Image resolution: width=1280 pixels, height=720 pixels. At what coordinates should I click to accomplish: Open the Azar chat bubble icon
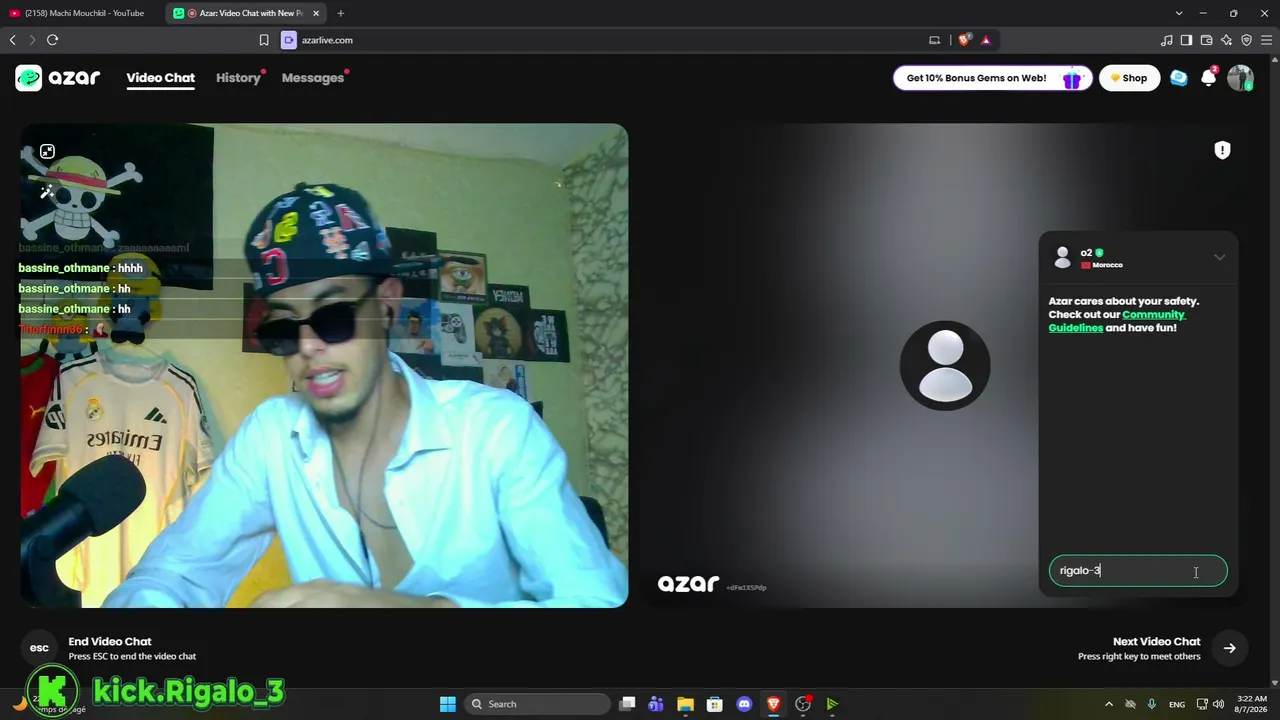coord(1179,78)
